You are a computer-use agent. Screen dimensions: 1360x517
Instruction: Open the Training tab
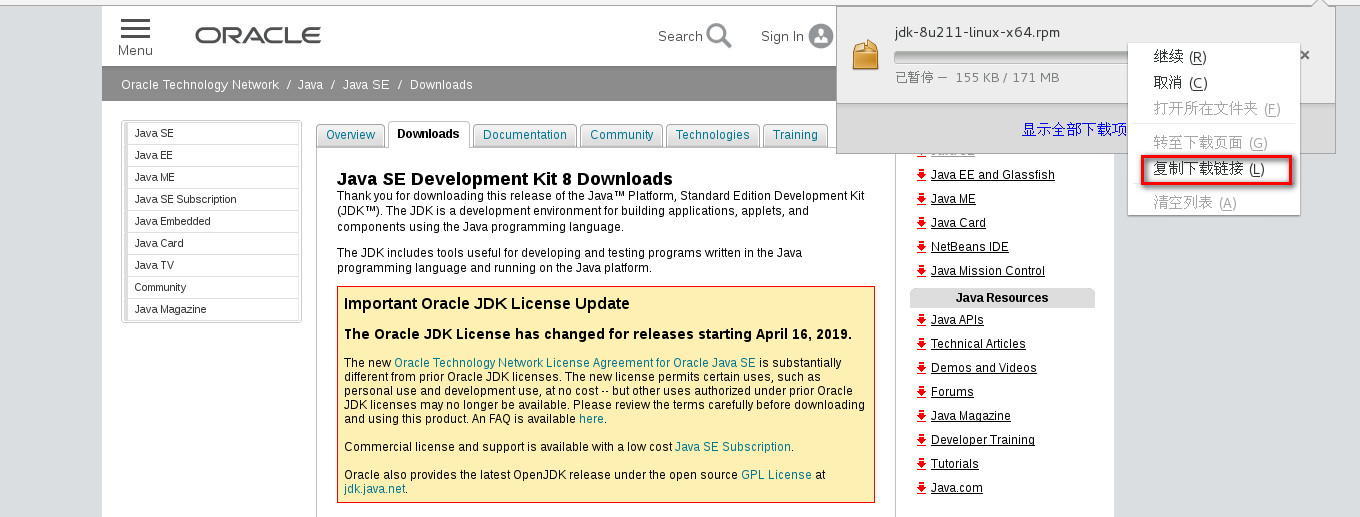coord(795,135)
